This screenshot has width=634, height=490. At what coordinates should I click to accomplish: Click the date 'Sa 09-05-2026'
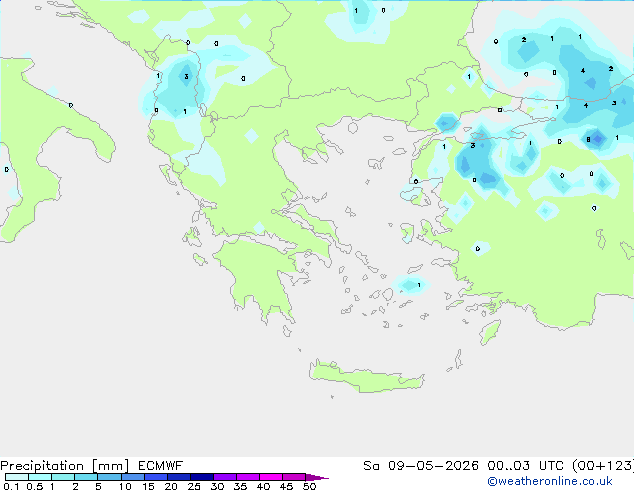click(421, 466)
